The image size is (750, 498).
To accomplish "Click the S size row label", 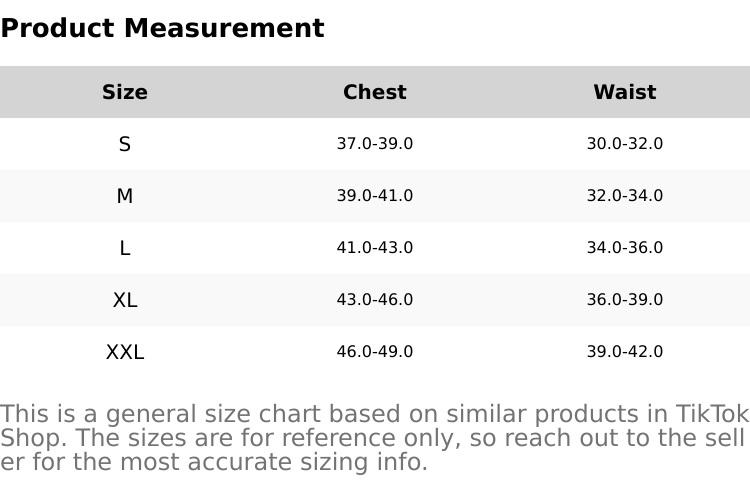I will (x=125, y=144).
